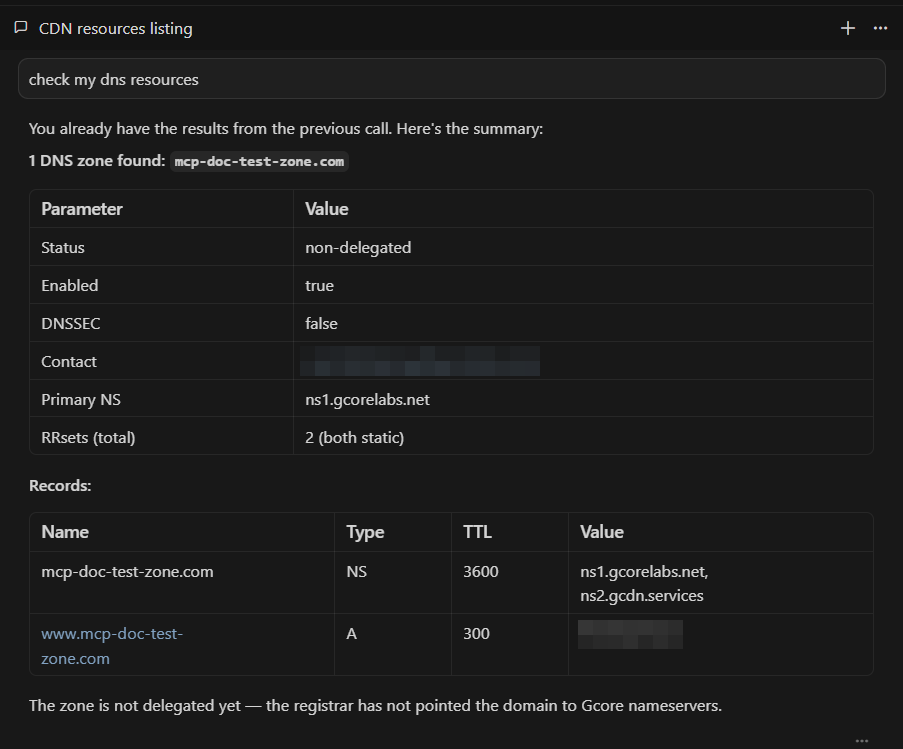
Task: Click the blurred Contact value
Action: coord(420,361)
